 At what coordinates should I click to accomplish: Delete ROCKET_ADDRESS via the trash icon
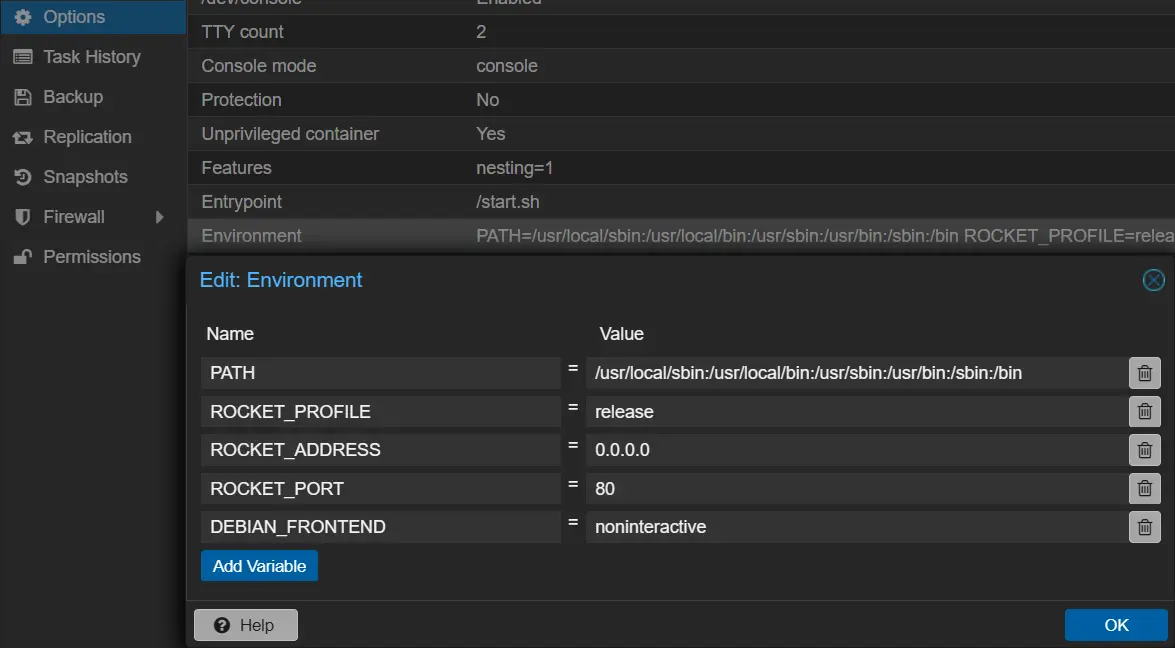1144,449
